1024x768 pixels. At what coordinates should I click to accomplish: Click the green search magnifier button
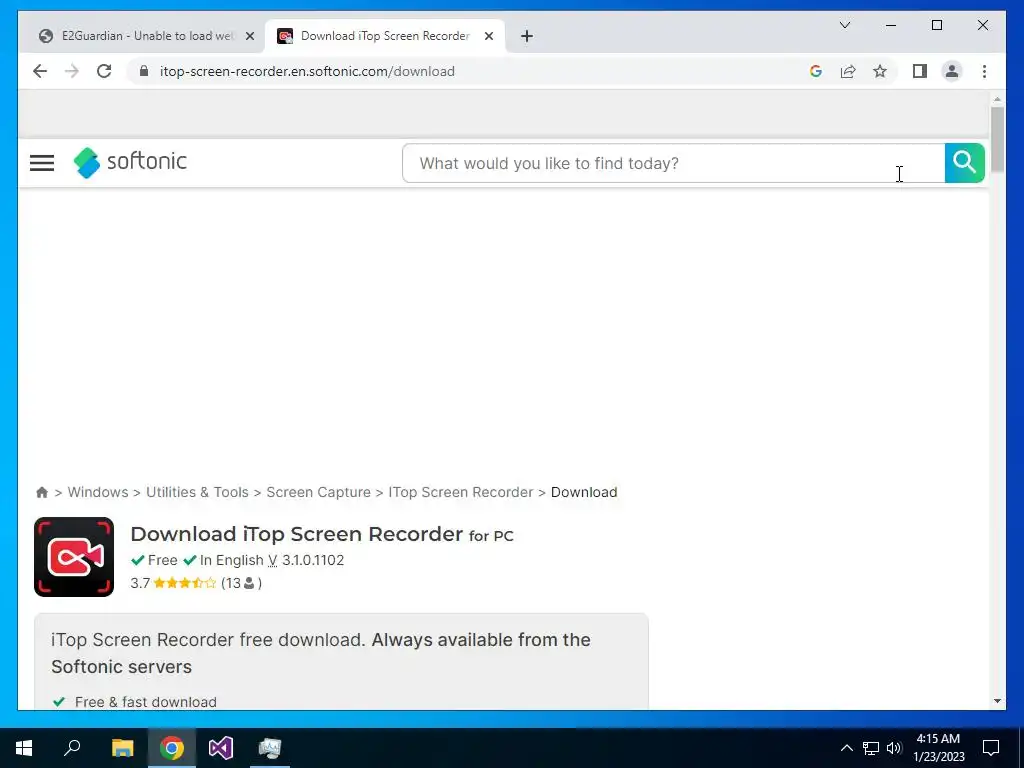(965, 163)
